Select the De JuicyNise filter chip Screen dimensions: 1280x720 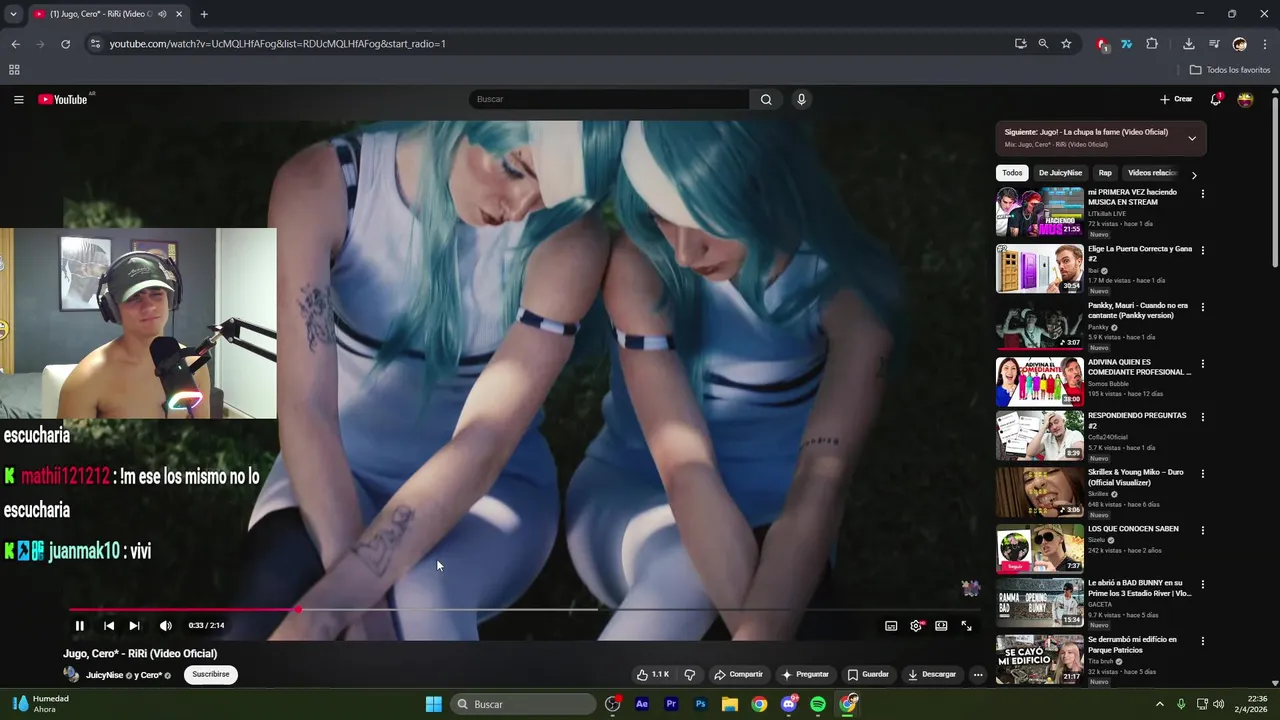[x=1060, y=173]
